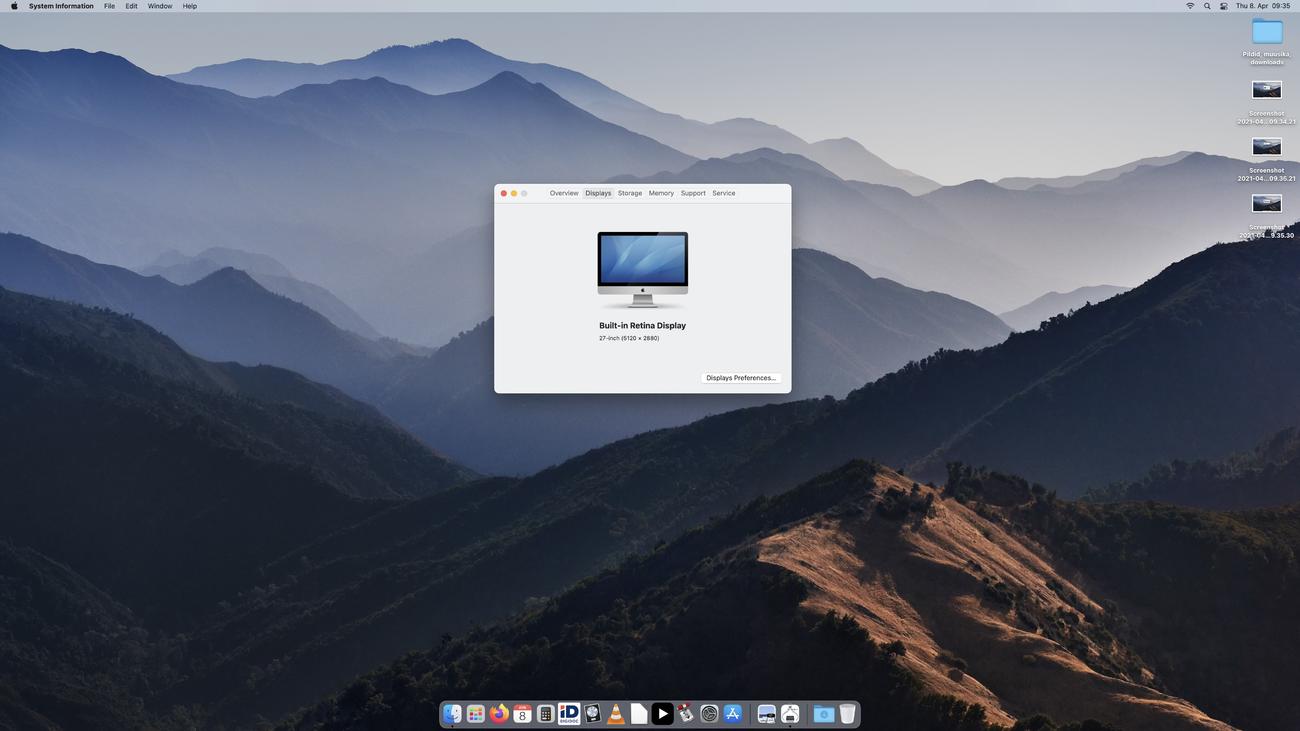Switch to the Memory tab

point(661,193)
